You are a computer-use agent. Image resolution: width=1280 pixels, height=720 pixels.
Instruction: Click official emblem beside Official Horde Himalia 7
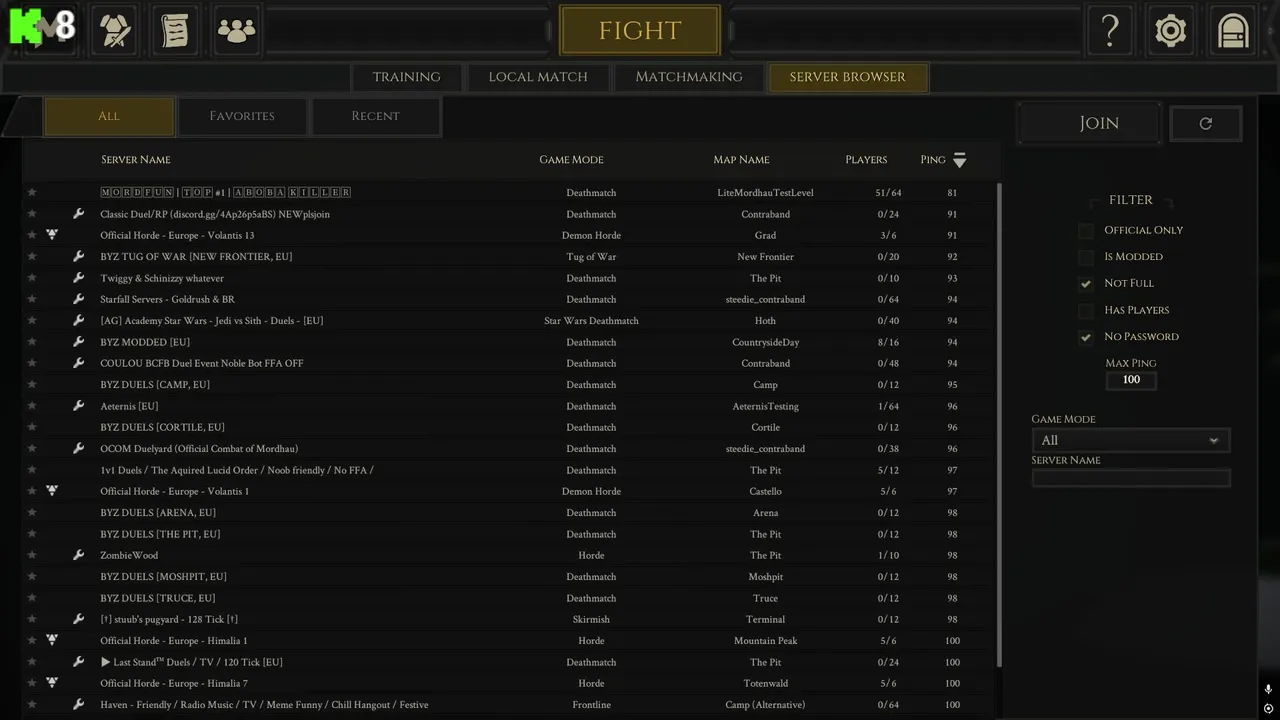(x=52, y=683)
